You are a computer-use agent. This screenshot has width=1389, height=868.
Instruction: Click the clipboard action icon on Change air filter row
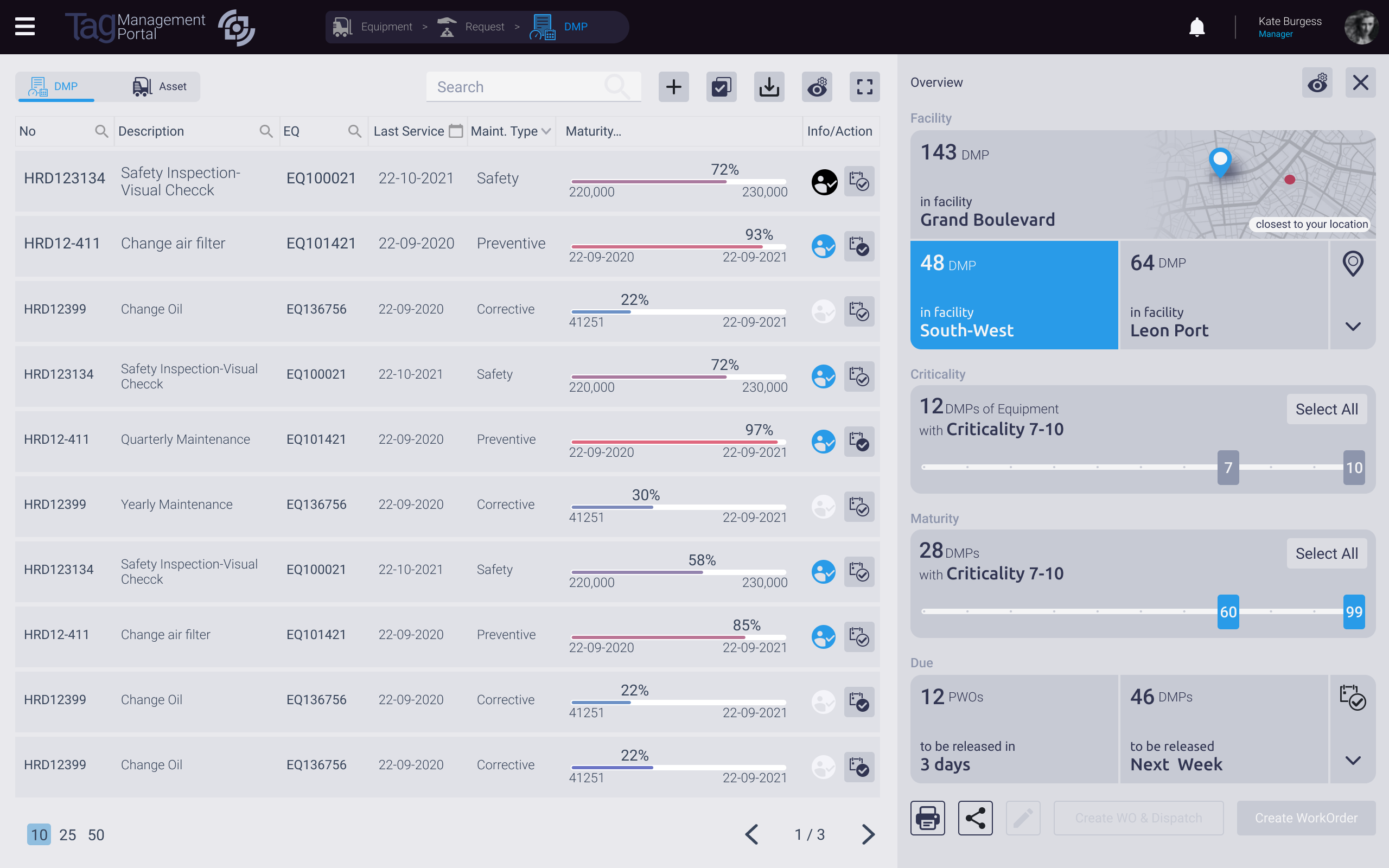coord(859,246)
